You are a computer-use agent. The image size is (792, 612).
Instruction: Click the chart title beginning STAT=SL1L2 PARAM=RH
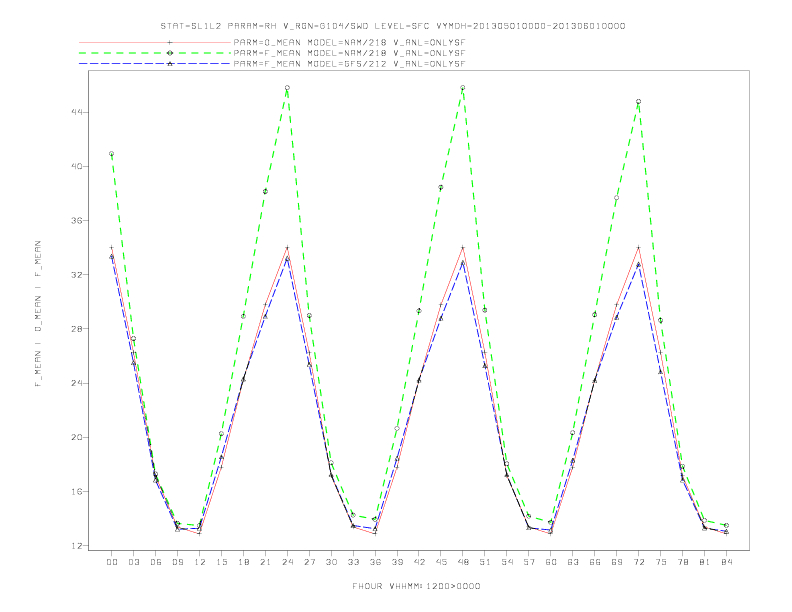pyautogui.click(x=392, y=26)
